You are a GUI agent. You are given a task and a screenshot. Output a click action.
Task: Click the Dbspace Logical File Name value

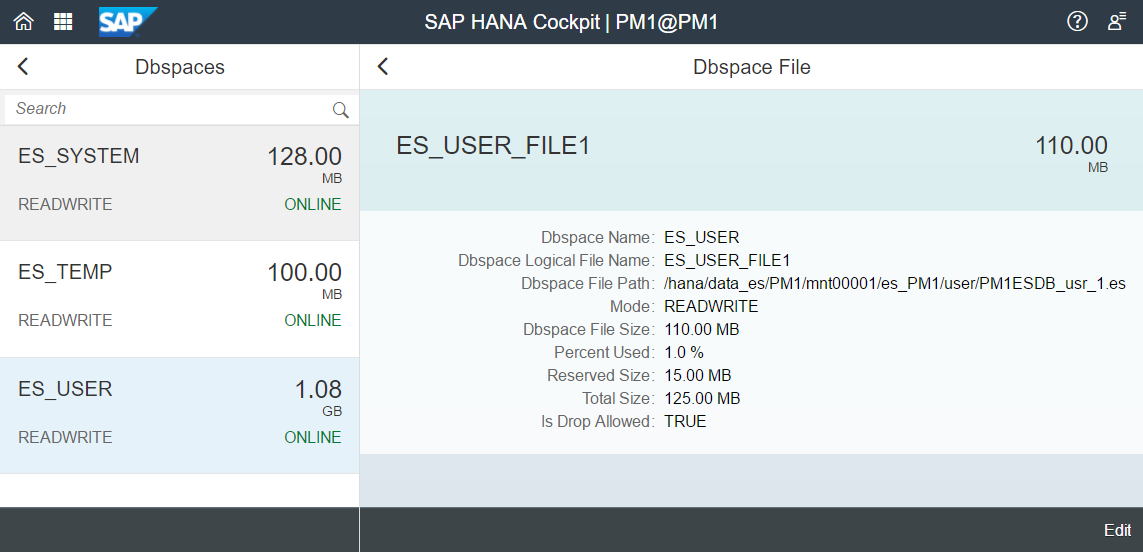pos(727,260)
